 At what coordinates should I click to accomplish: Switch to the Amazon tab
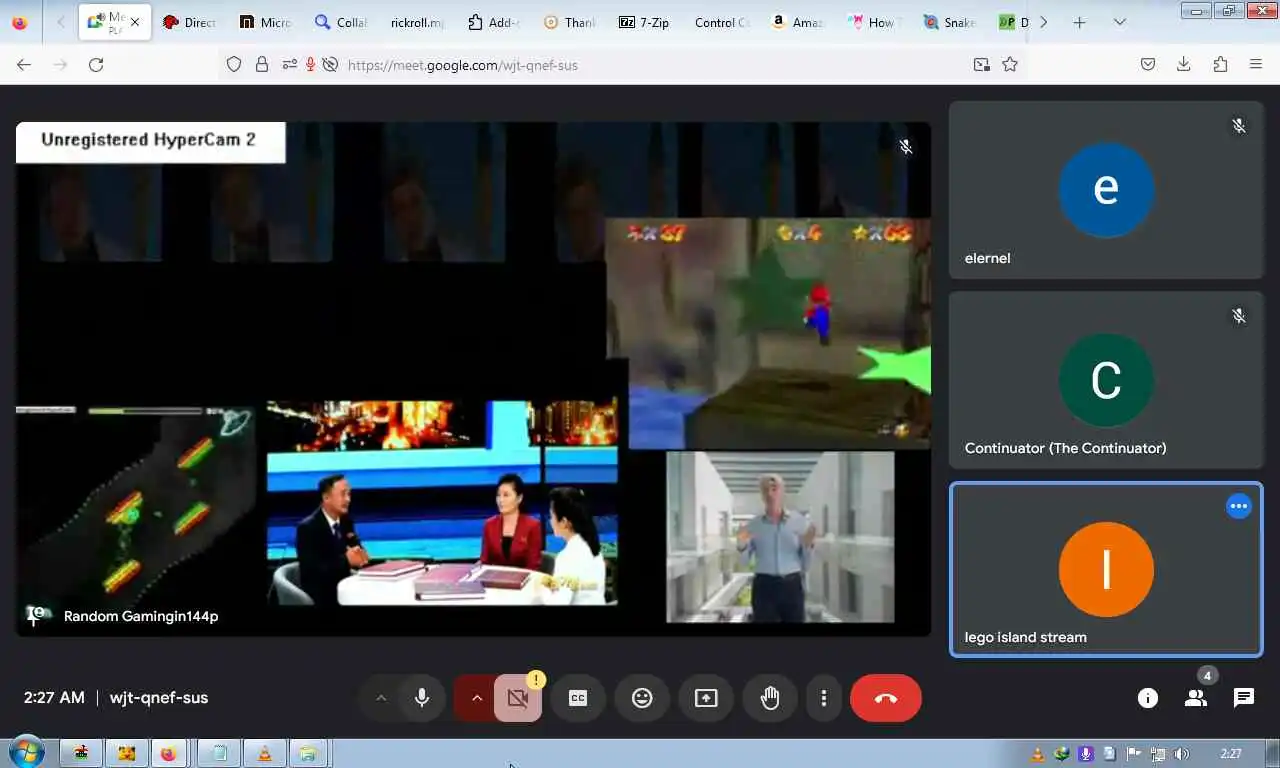796,22
